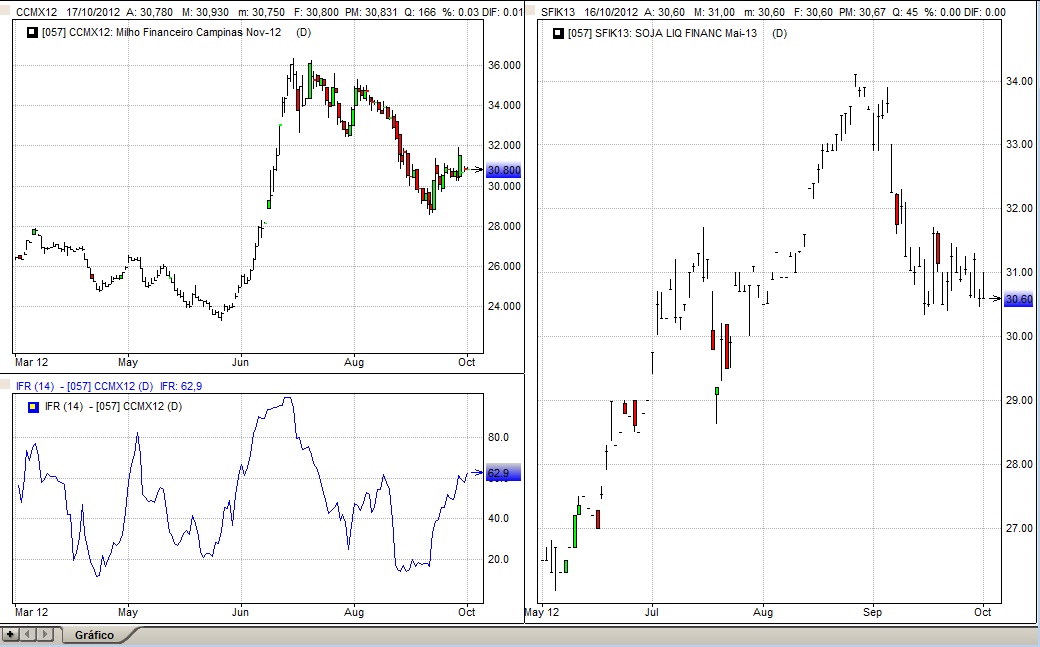Click the plus button to add a tab
The image size is (1040, 647).
tap(10, 634)
